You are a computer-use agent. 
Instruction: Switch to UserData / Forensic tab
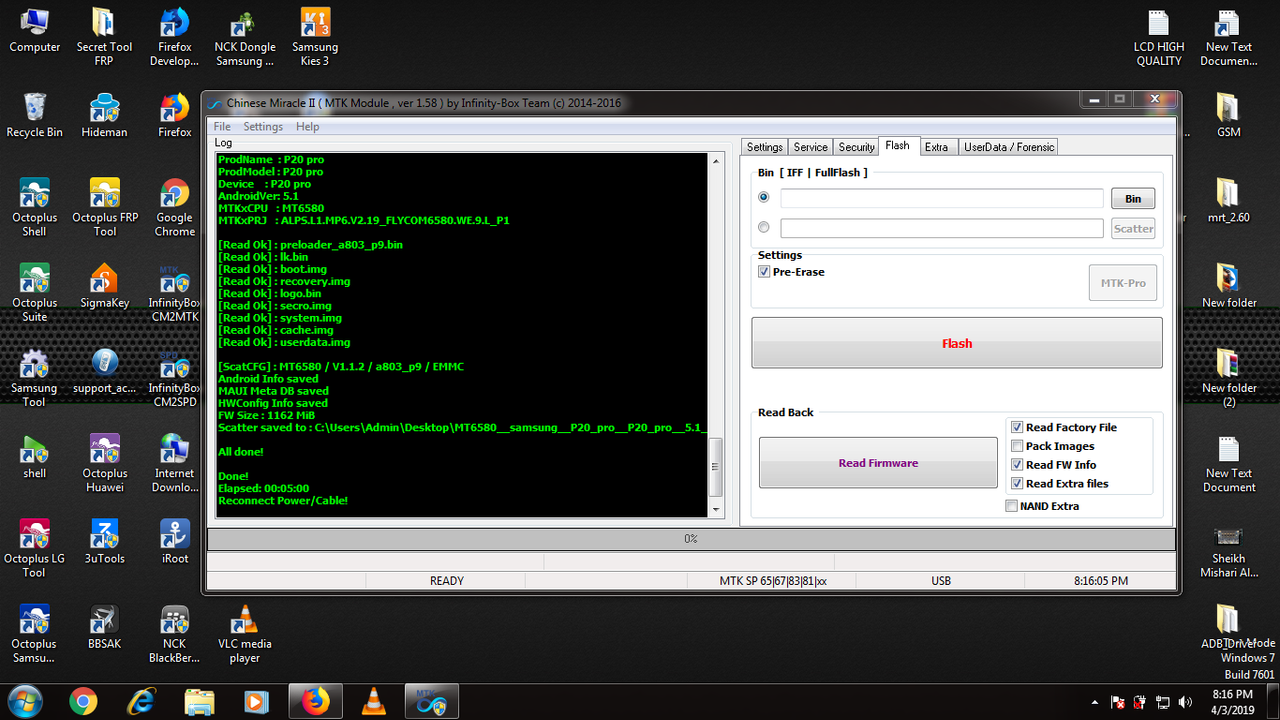click(1008, 147)
